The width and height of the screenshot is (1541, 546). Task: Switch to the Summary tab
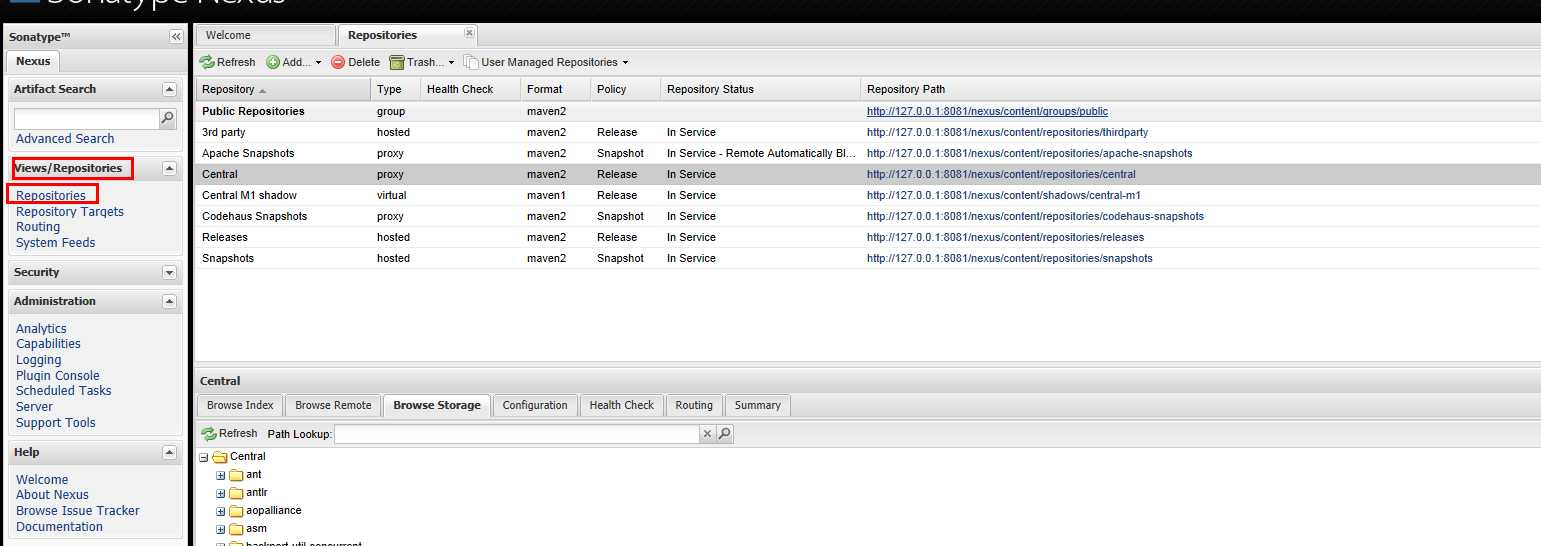click(x=757, y=405)
